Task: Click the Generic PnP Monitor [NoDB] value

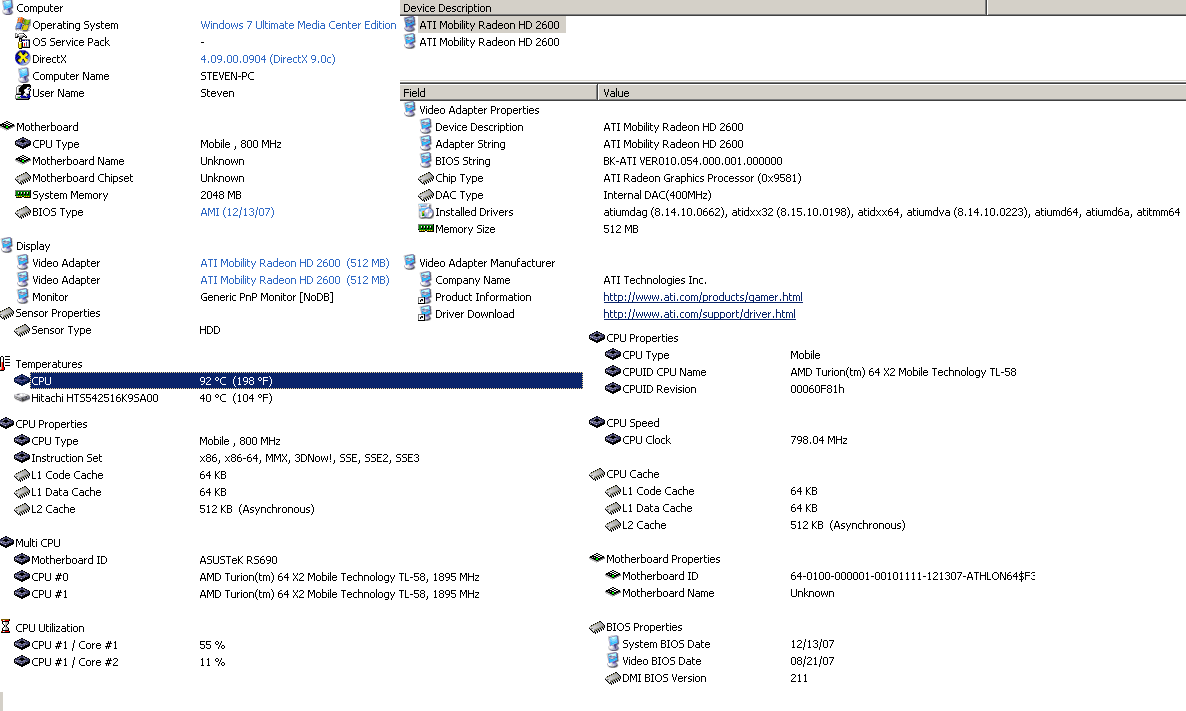Action: [x=266, y=297]
